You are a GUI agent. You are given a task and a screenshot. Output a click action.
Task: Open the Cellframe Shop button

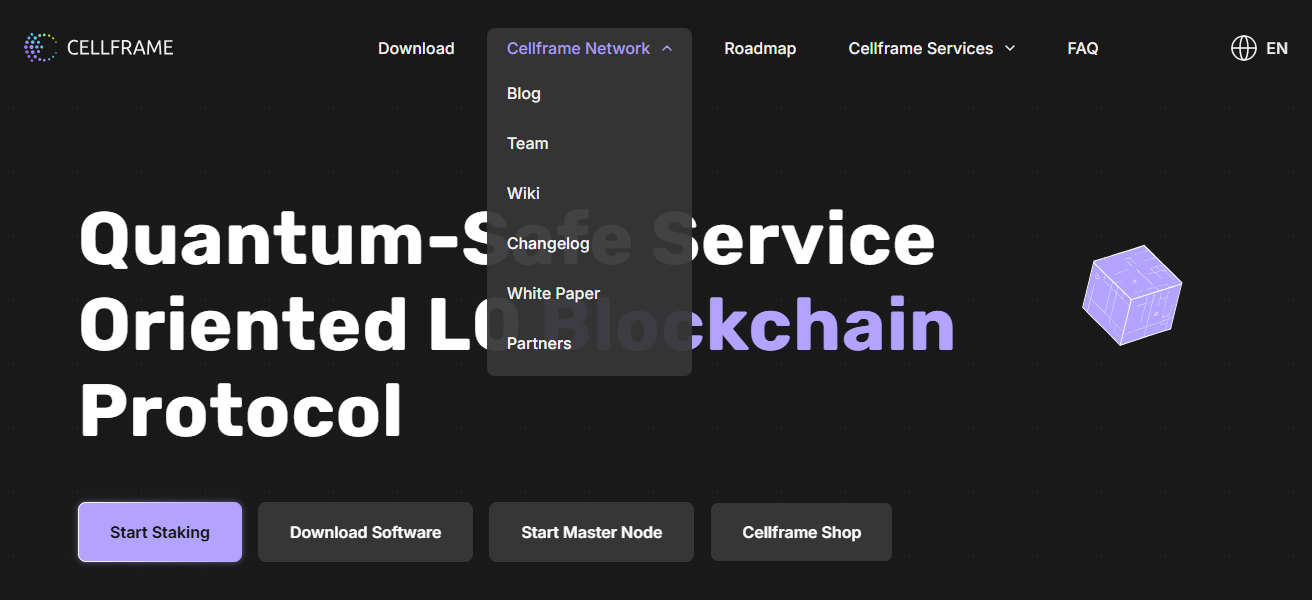pyautogui.click(x=801, y=532)
